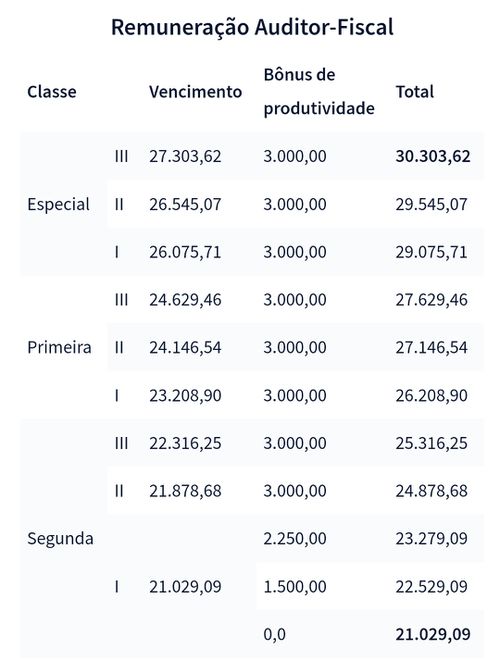
Task: Select the Vencimento column header
Action: (196, 92)
